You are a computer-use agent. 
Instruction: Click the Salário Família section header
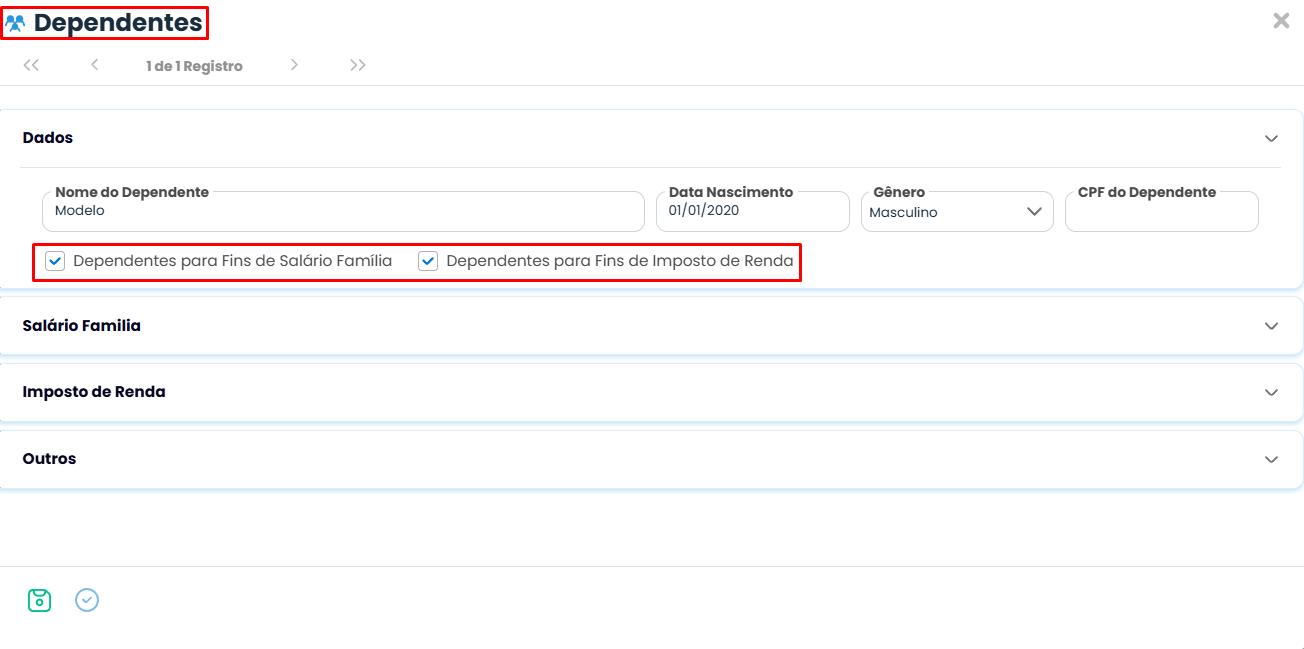(x=651, y=326)
